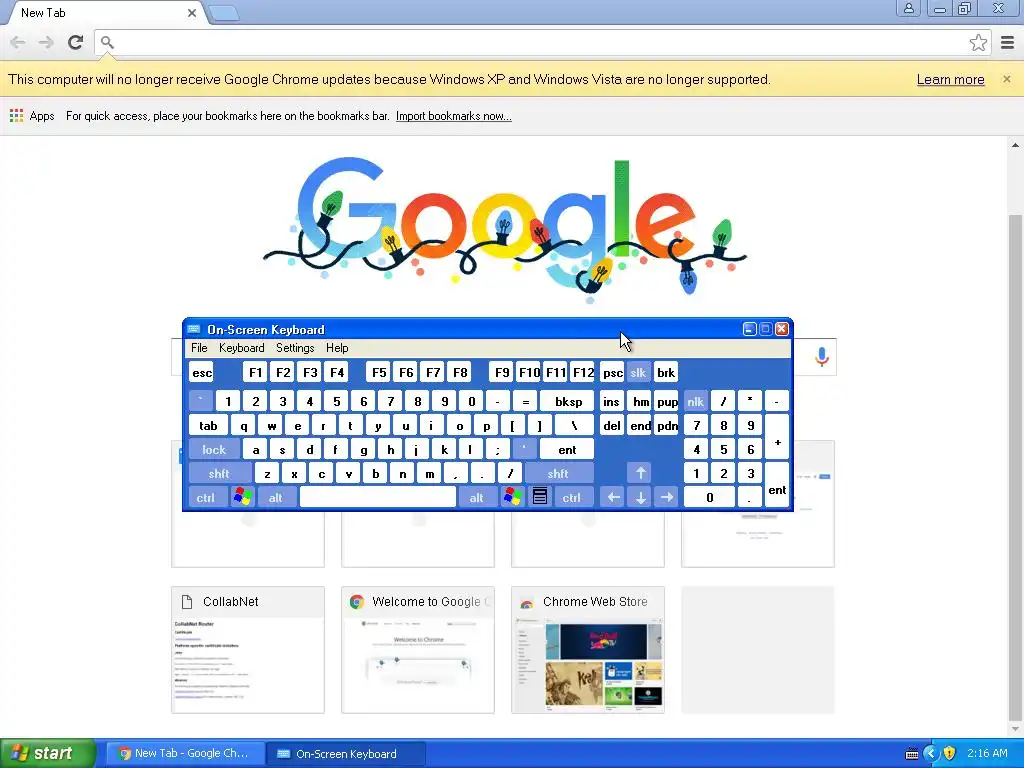Click the left arrow key on keyboard
This screenshot has width=1024, height=768.
coord(613,497)
